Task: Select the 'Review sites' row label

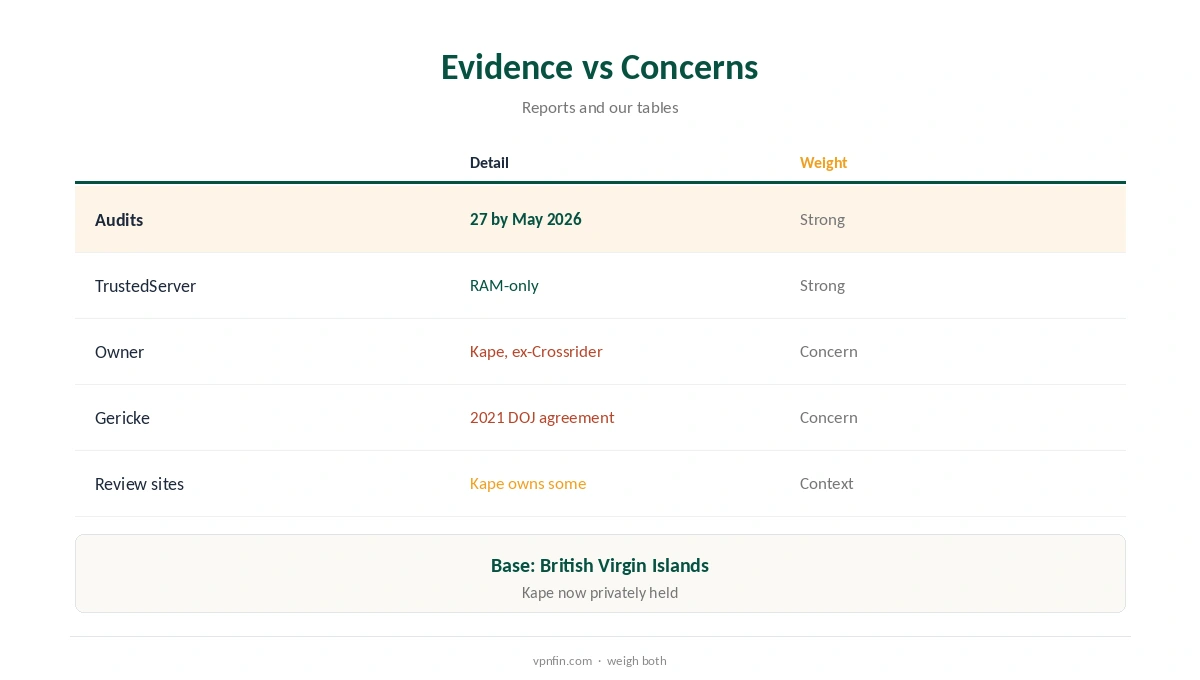Action: (139, 484)
